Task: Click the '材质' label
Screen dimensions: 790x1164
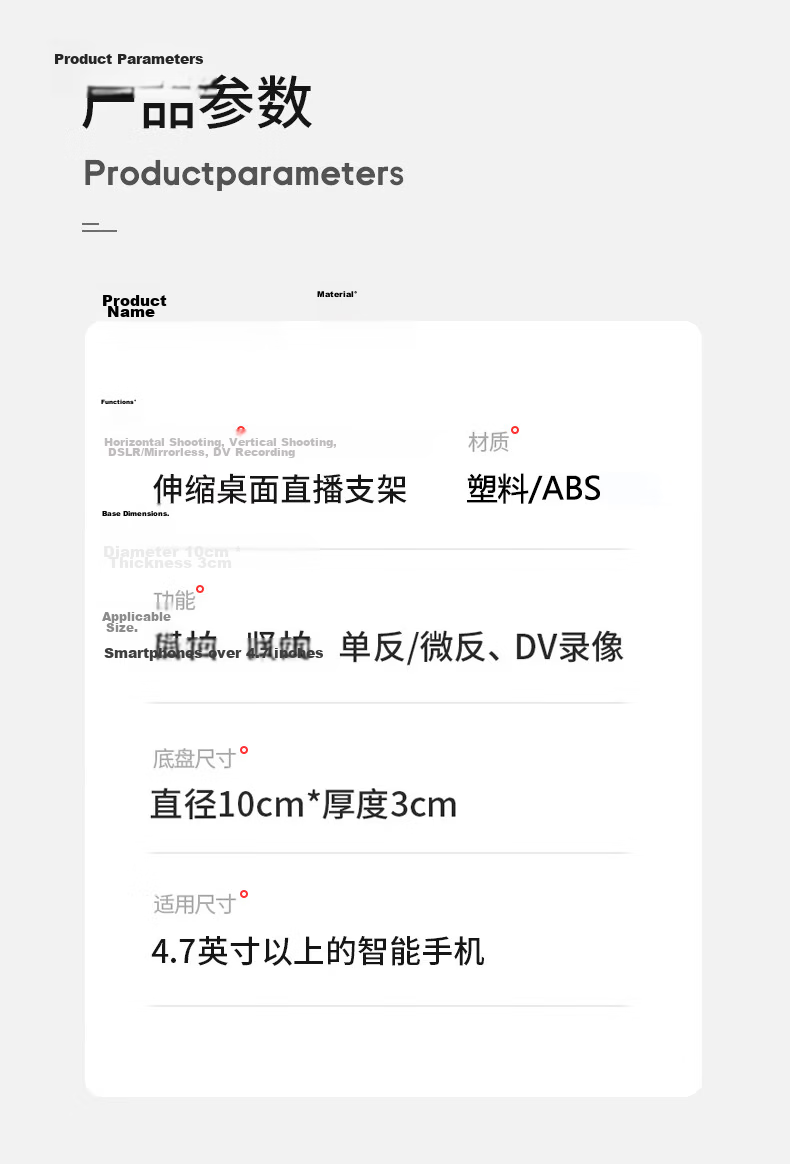Action: click(489, 442)
